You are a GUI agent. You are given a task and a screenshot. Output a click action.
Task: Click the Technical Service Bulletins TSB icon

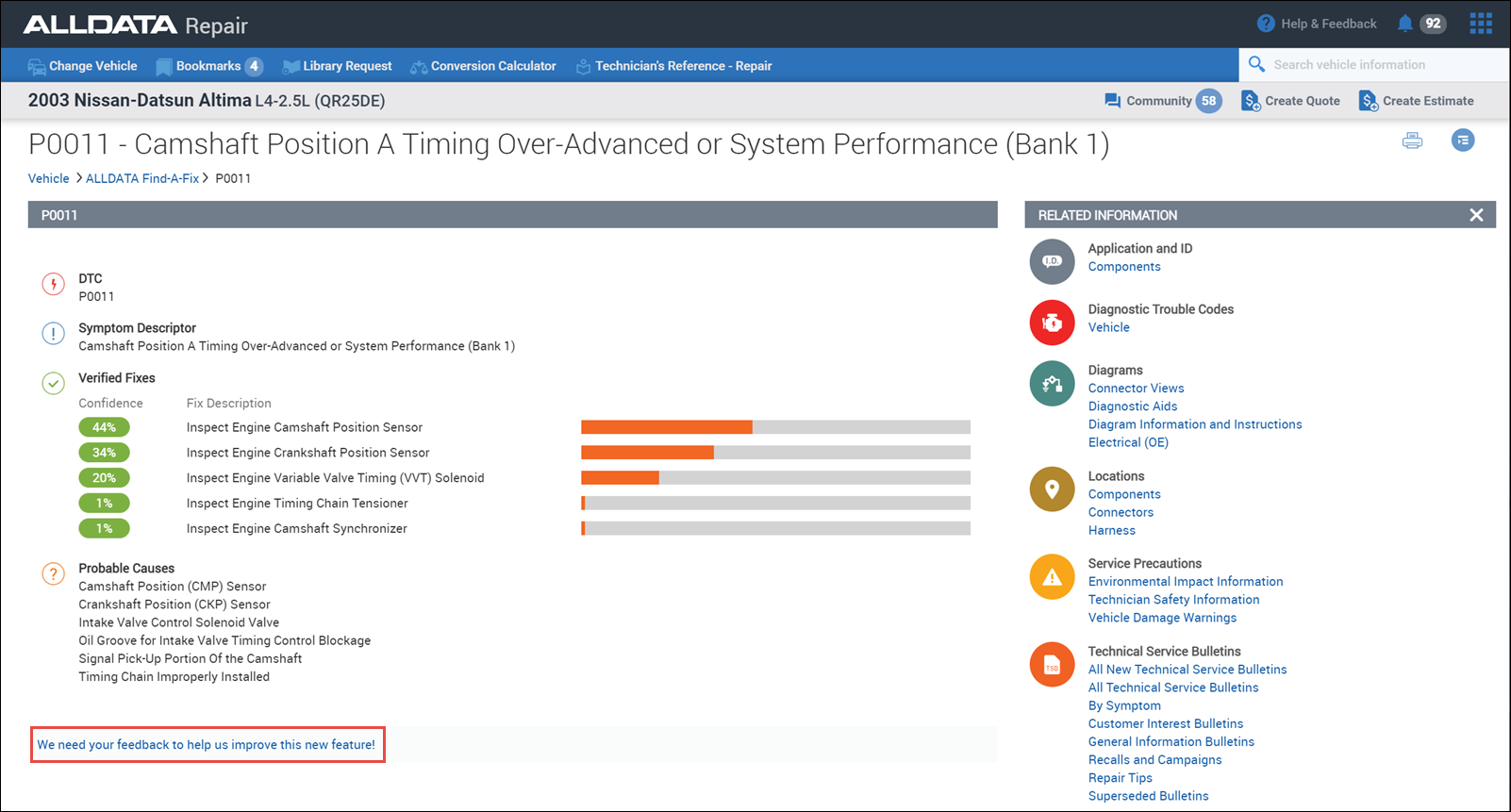(x=1052, y=665)
